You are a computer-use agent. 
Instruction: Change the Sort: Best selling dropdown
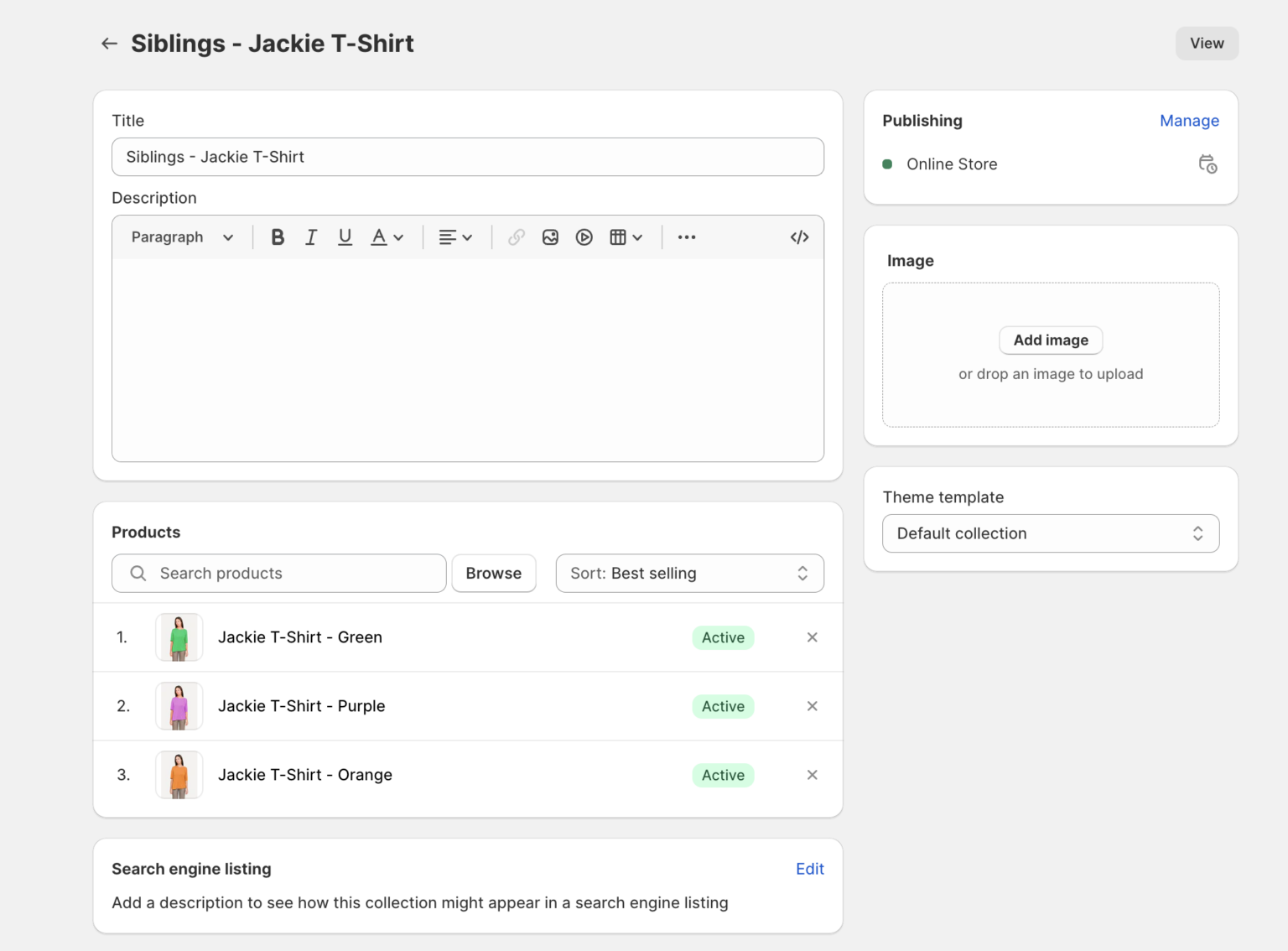coord(688,573)
